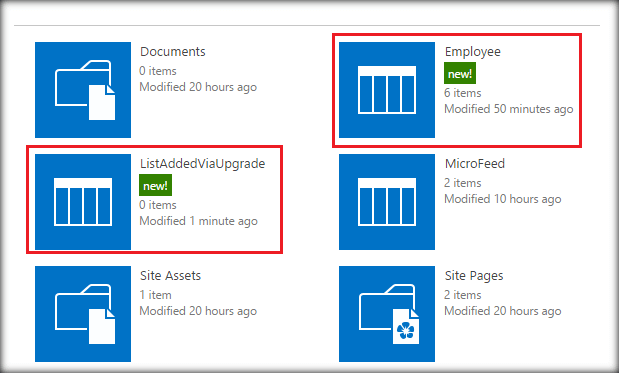Image resolution: width=619 pixels, height=373 pixels.
Task: Select 'Modified 1 minute ago' text
Action: (199, 221)
